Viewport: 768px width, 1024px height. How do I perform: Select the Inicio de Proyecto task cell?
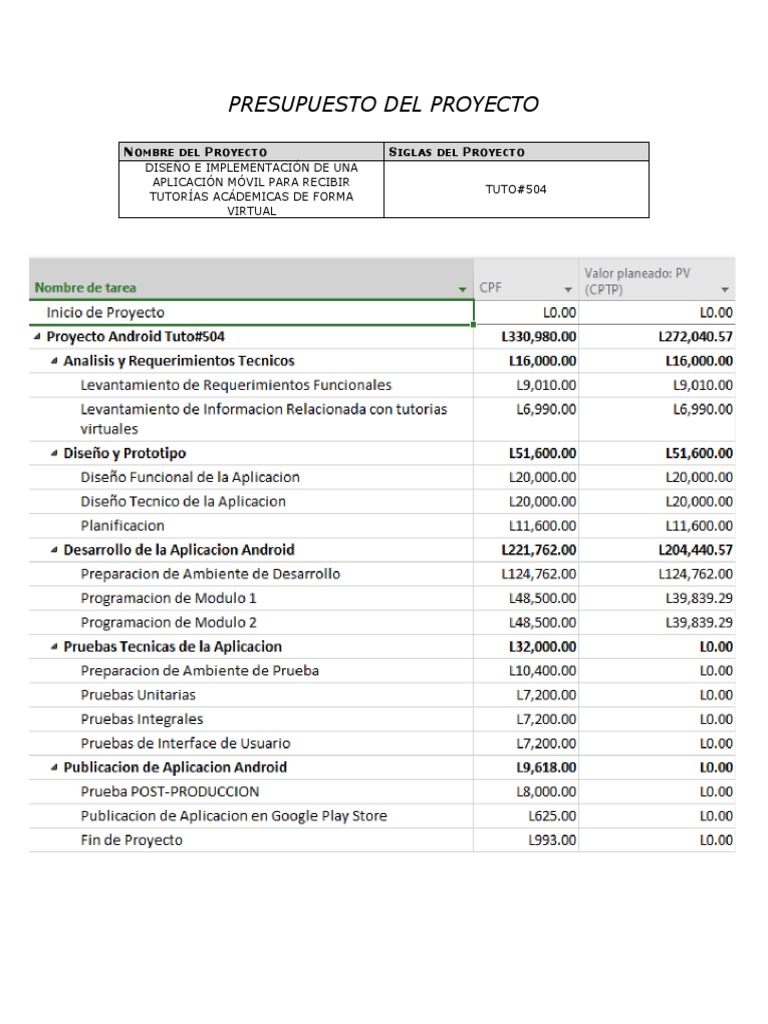[251, 312]
